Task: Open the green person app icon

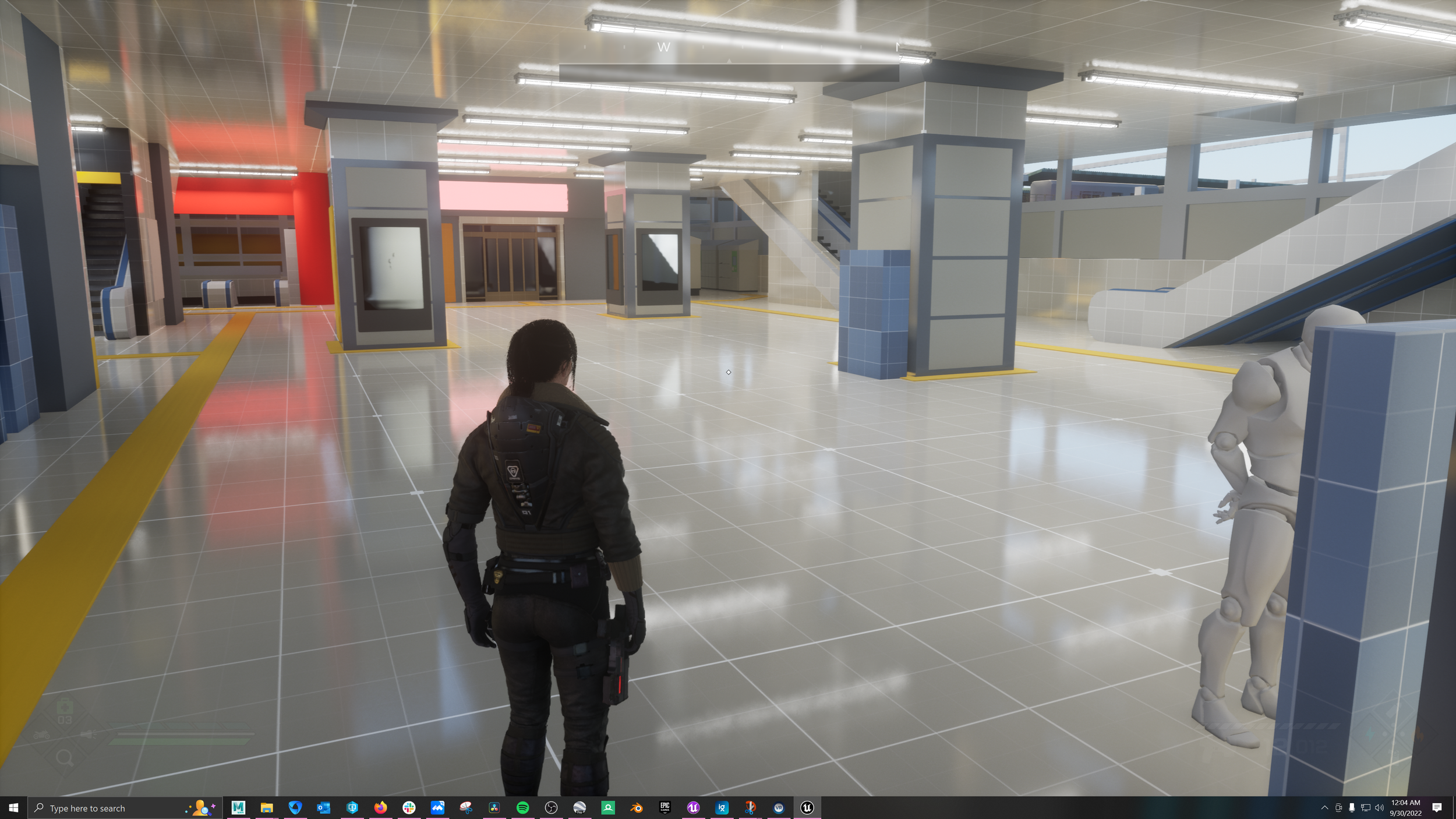Action: tap(608, 807)
